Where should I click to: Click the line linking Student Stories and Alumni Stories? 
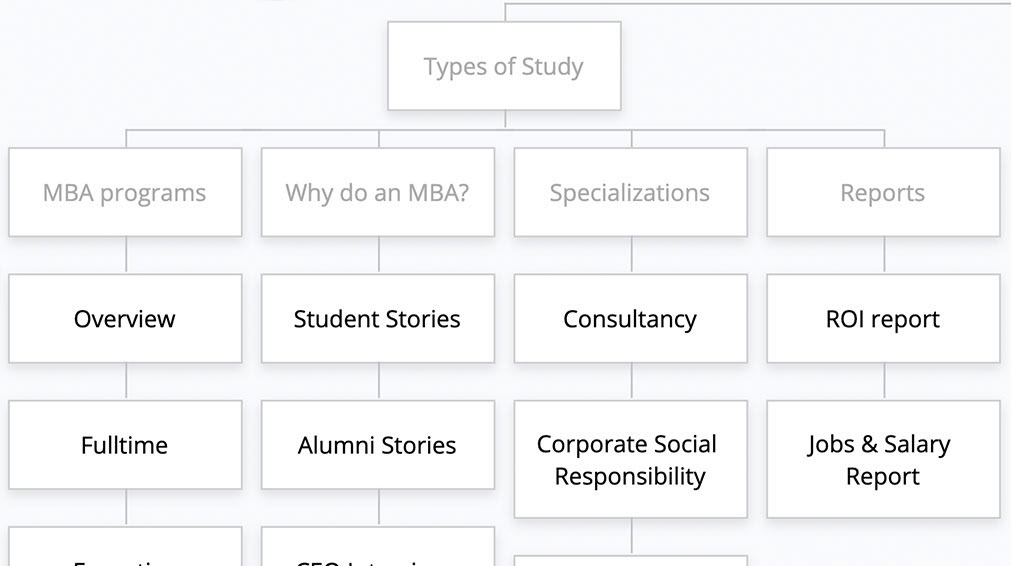tap(379, 382)
